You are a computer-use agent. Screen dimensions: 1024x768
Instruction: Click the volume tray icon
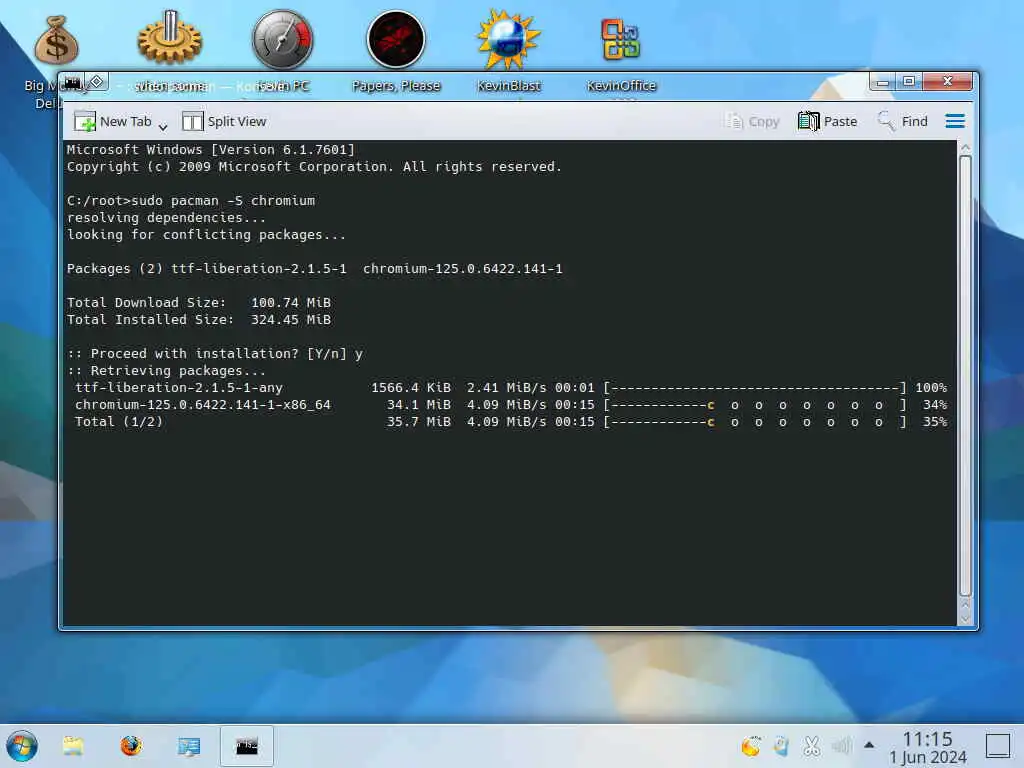pos(842,745)
